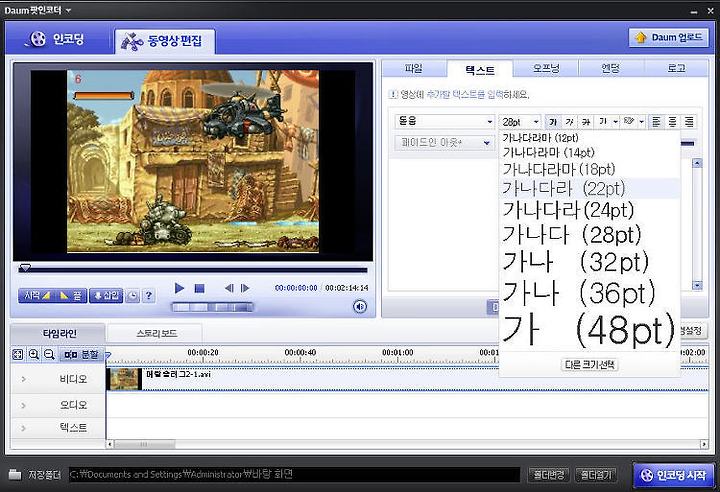
Task: Click the 폴더변경 button
Action: tap(548, 475)
